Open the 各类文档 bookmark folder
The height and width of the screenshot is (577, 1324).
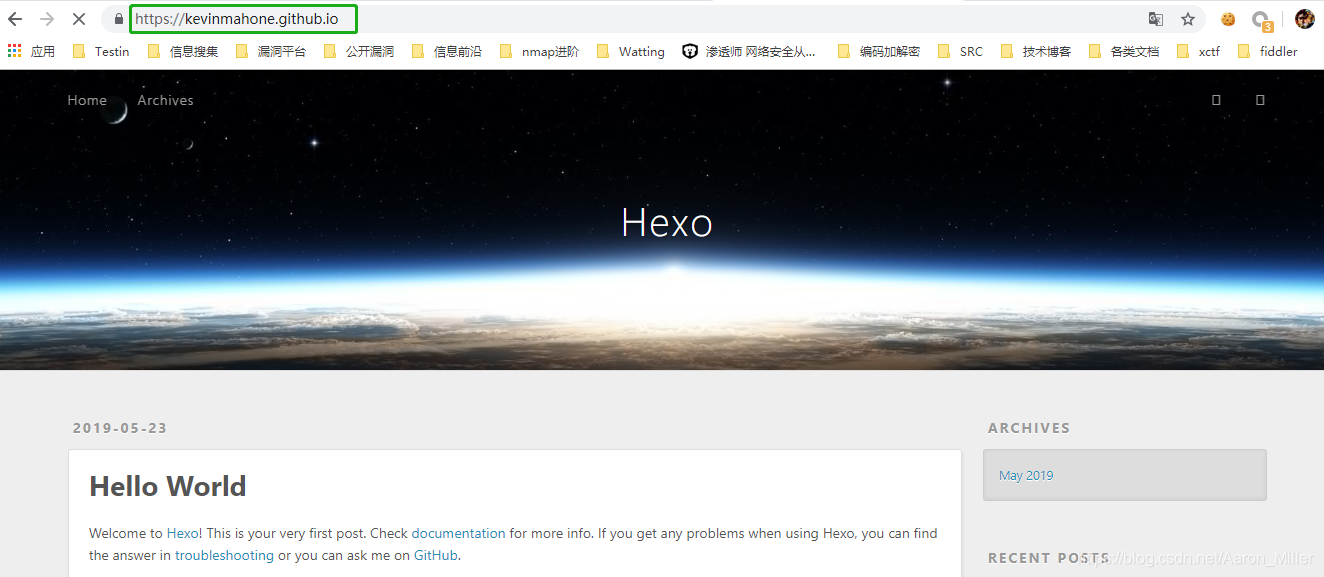click(x=1124, y=51)
